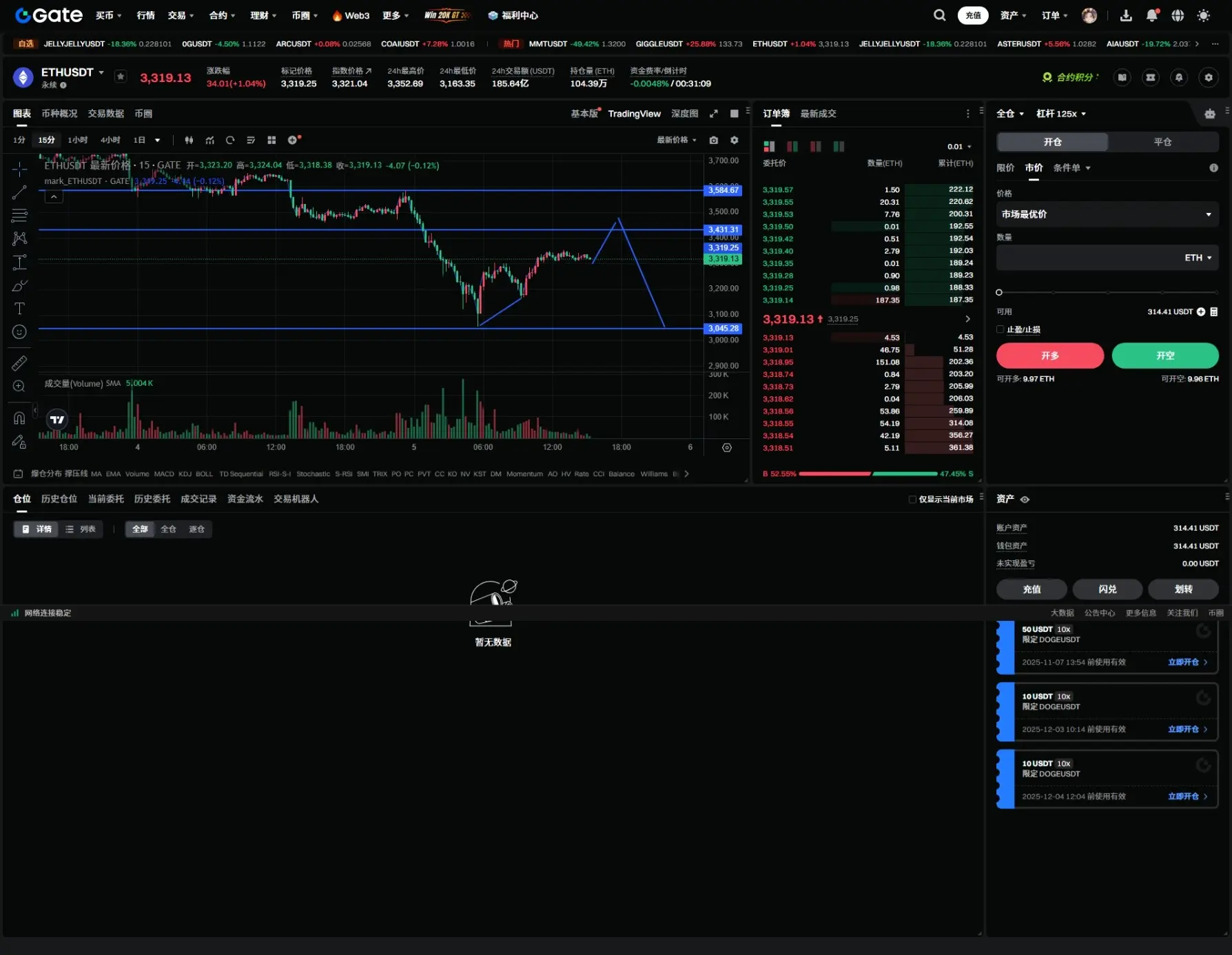Open the 最新价格 price source dropdown
This screenshot has height=955, width=1232.
point(677,140)
